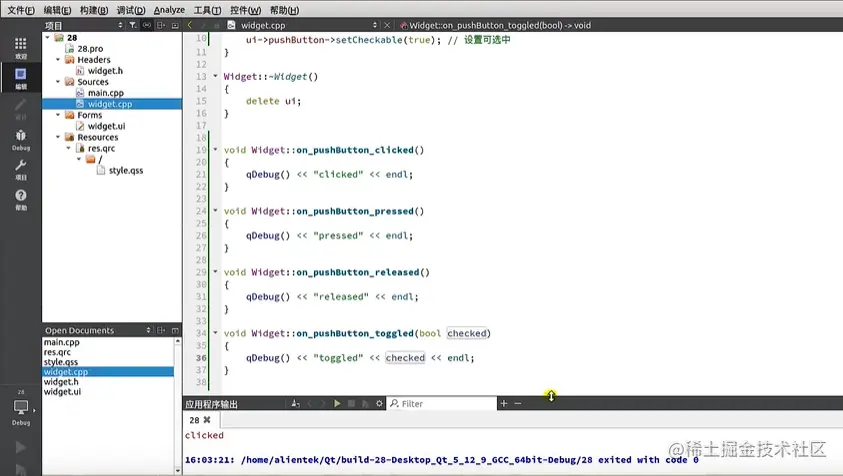The height and width of the screenshot is (476, 843).
Task: Fold on_pushButton_toggled function at line 34
Action: 215,332
